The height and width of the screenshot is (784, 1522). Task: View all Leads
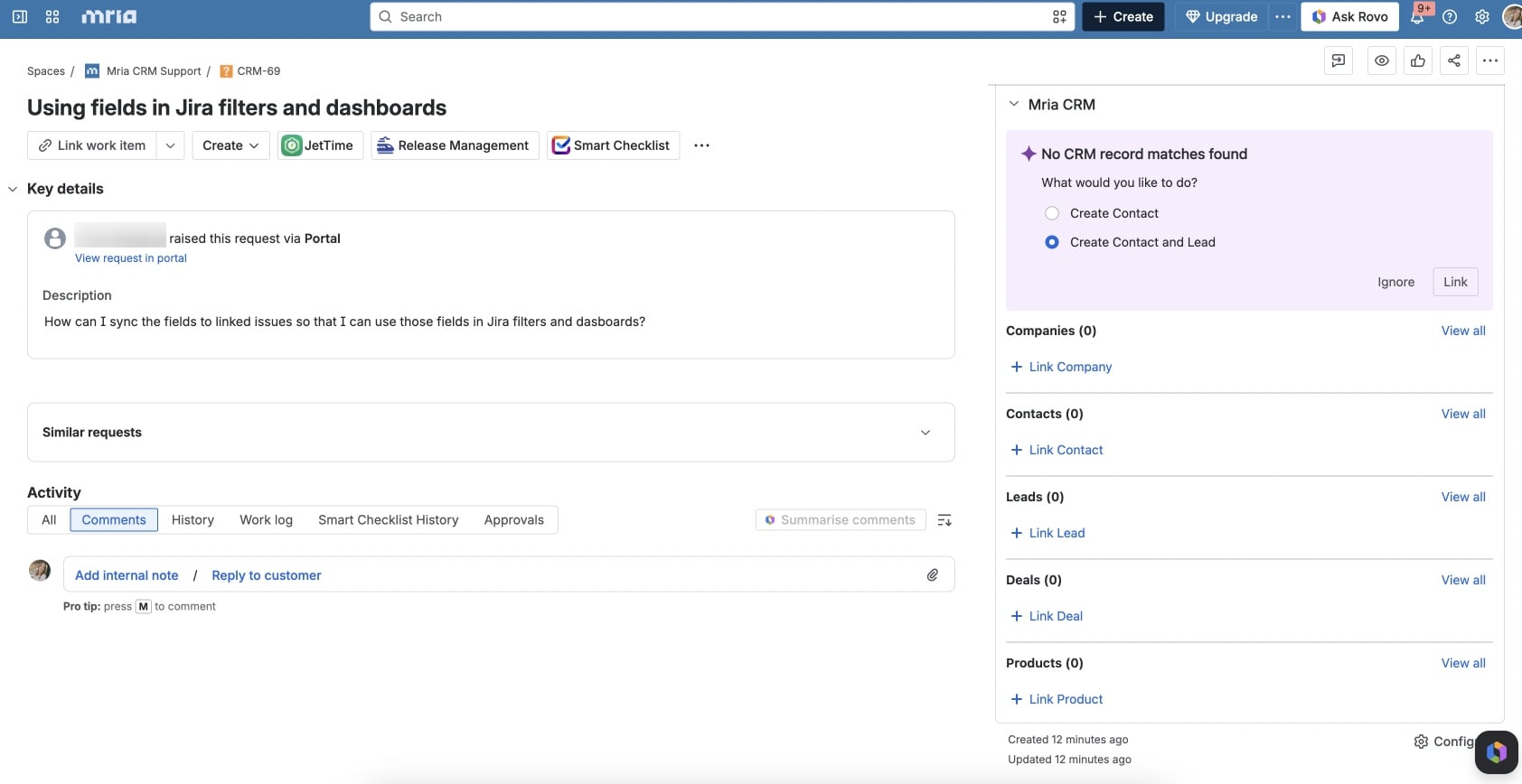[1463, 497]
